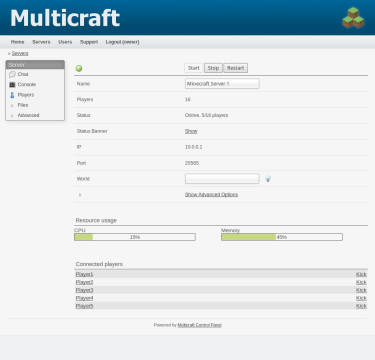The image size is (375, 360).
Task: Select the Advanced sidebar label
Action: point(28,115)
